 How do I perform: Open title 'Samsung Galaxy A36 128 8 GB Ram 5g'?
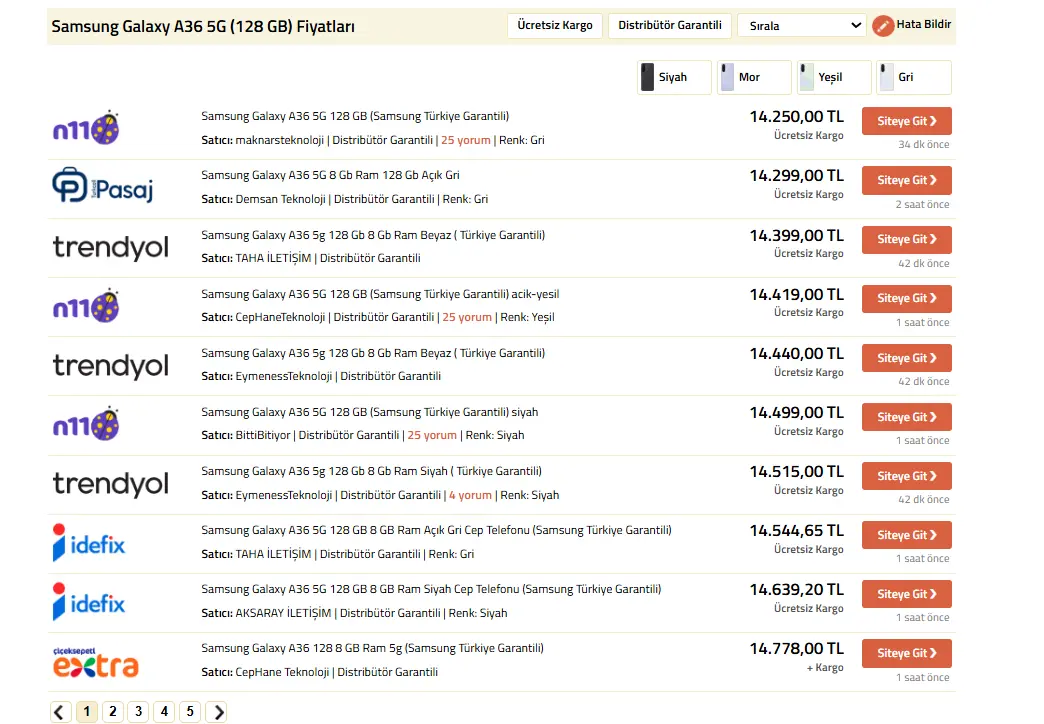pyautogui.click(x=372, y=648)
